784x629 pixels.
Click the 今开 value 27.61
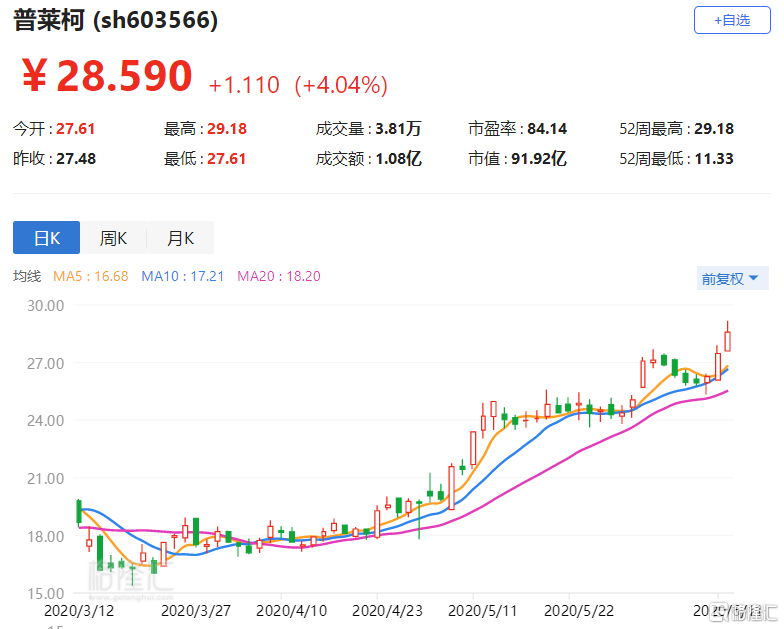tap(76, 128)
